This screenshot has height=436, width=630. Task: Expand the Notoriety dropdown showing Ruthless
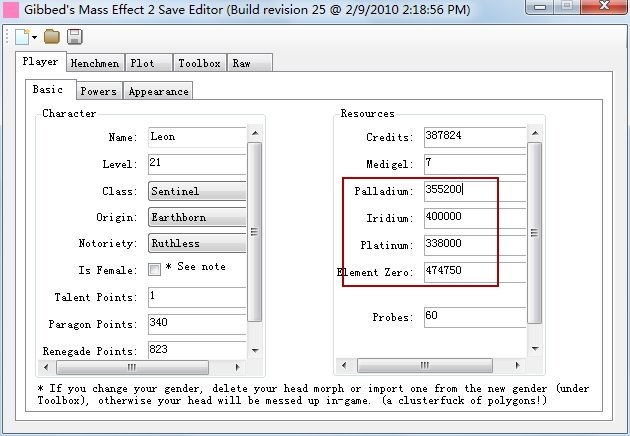[x=197, y=242]
